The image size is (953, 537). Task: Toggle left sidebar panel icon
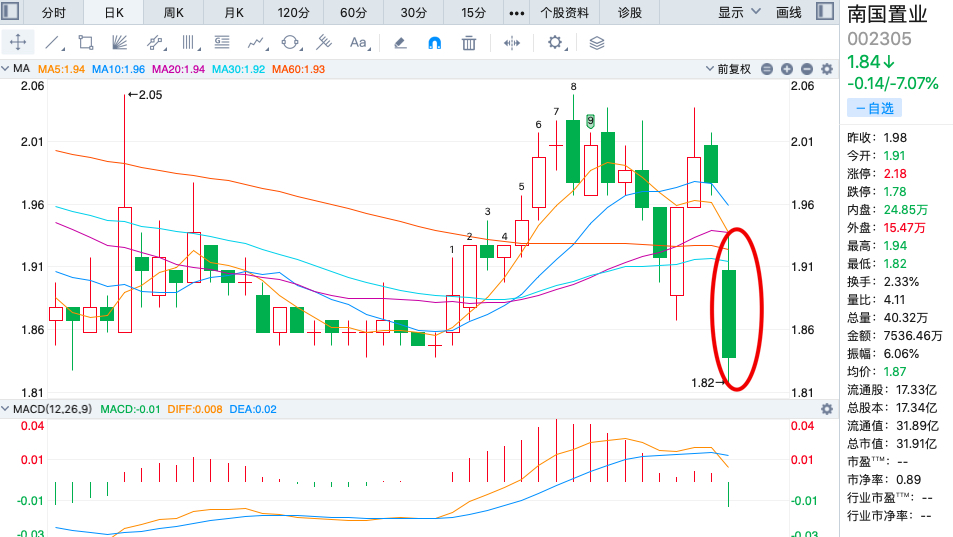10,11
